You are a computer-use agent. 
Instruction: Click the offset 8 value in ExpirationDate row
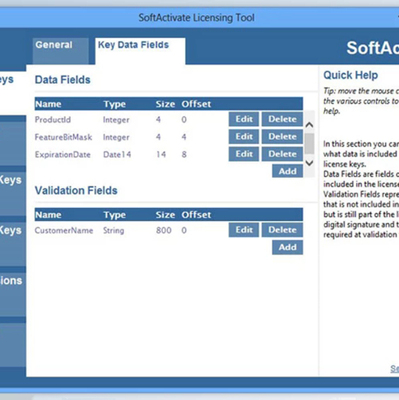point(184,154)
